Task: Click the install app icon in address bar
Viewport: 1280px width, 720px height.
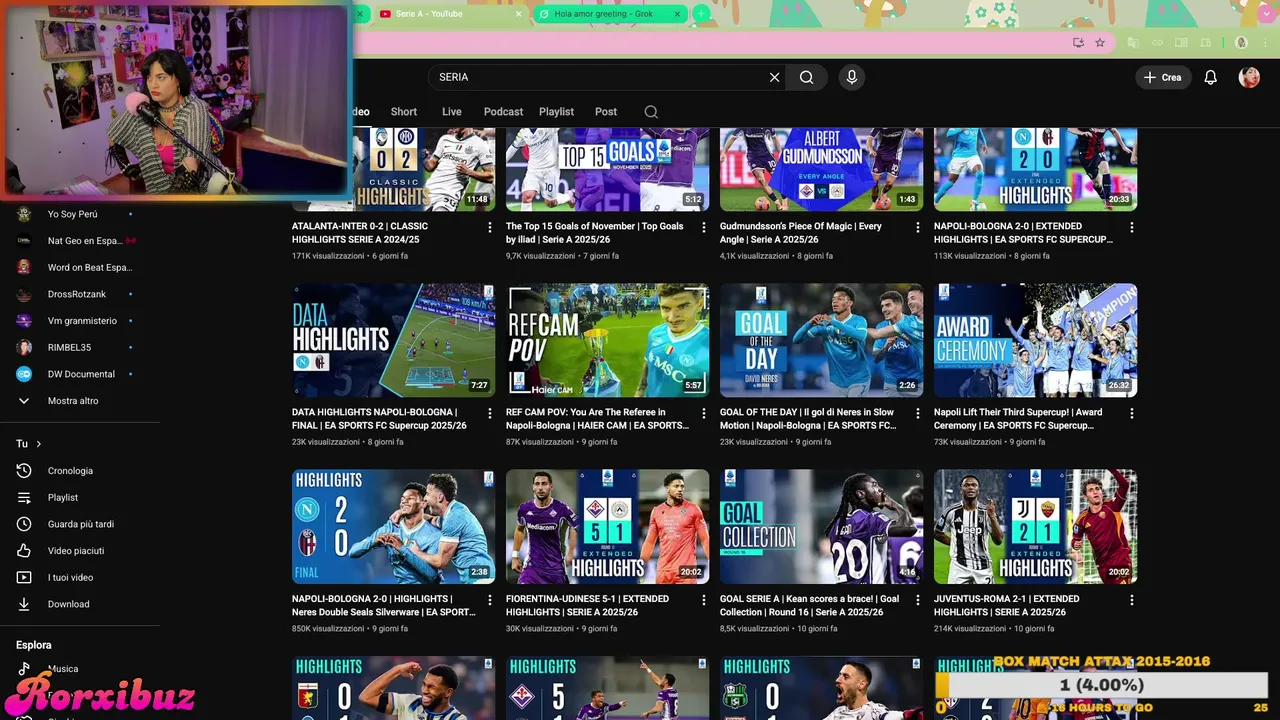Action: point(1078,43)
